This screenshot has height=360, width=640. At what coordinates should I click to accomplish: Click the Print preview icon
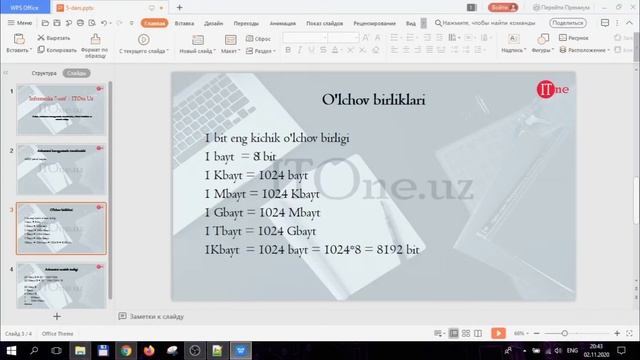[92, 23]
